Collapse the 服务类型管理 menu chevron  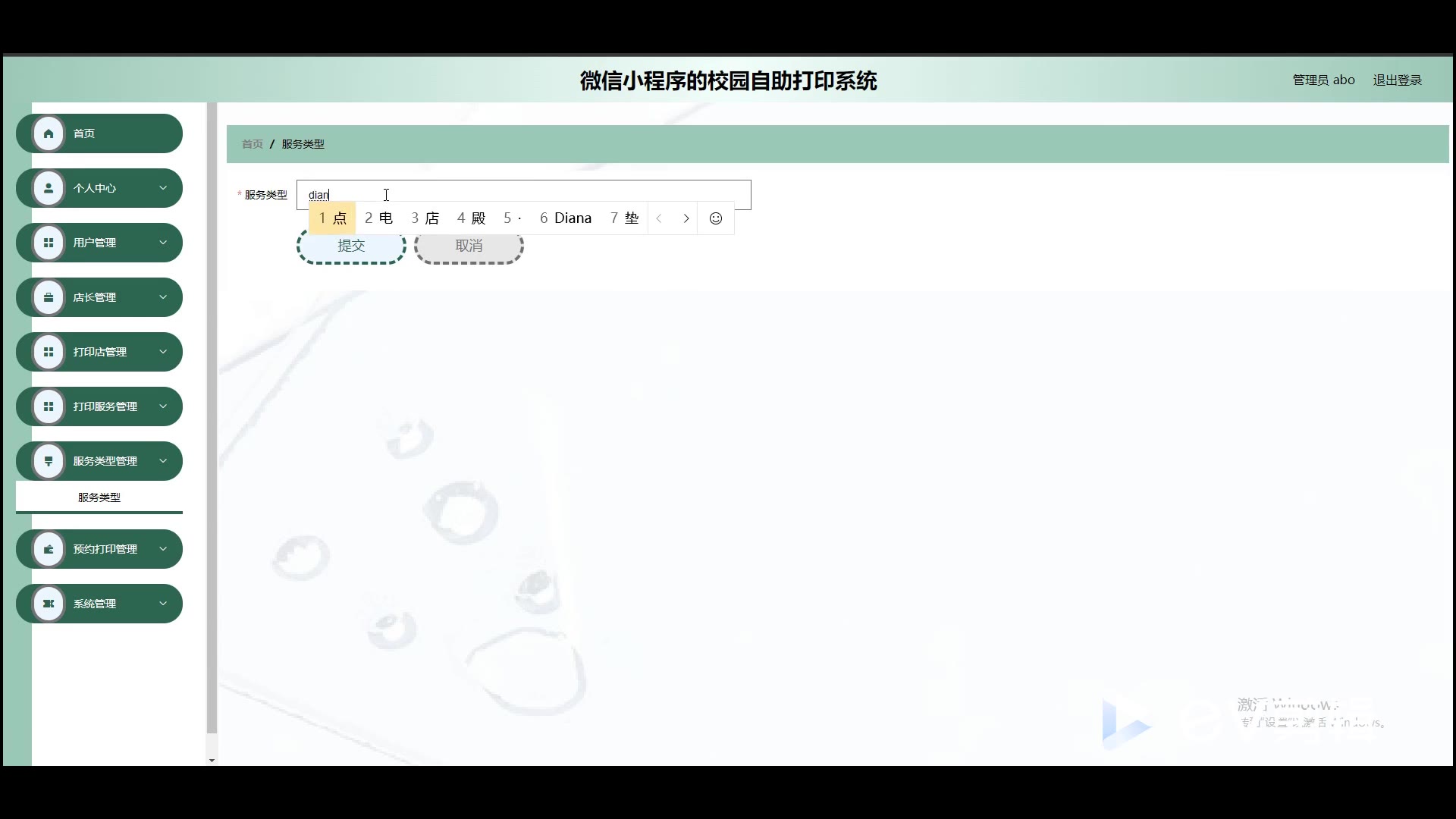tap(163, 461)
